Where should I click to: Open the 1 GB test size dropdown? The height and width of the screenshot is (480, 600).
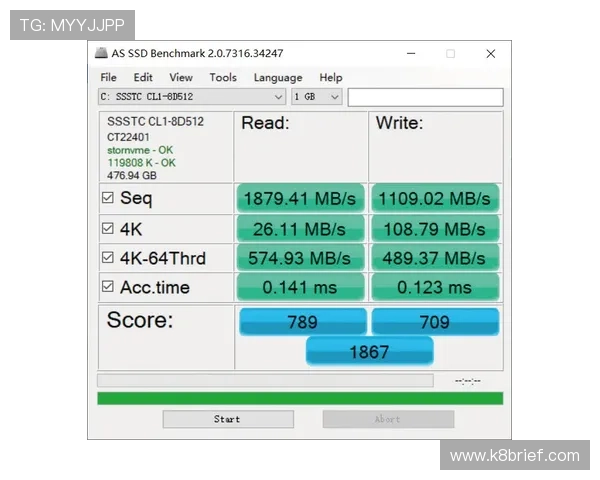coord(334,97)
